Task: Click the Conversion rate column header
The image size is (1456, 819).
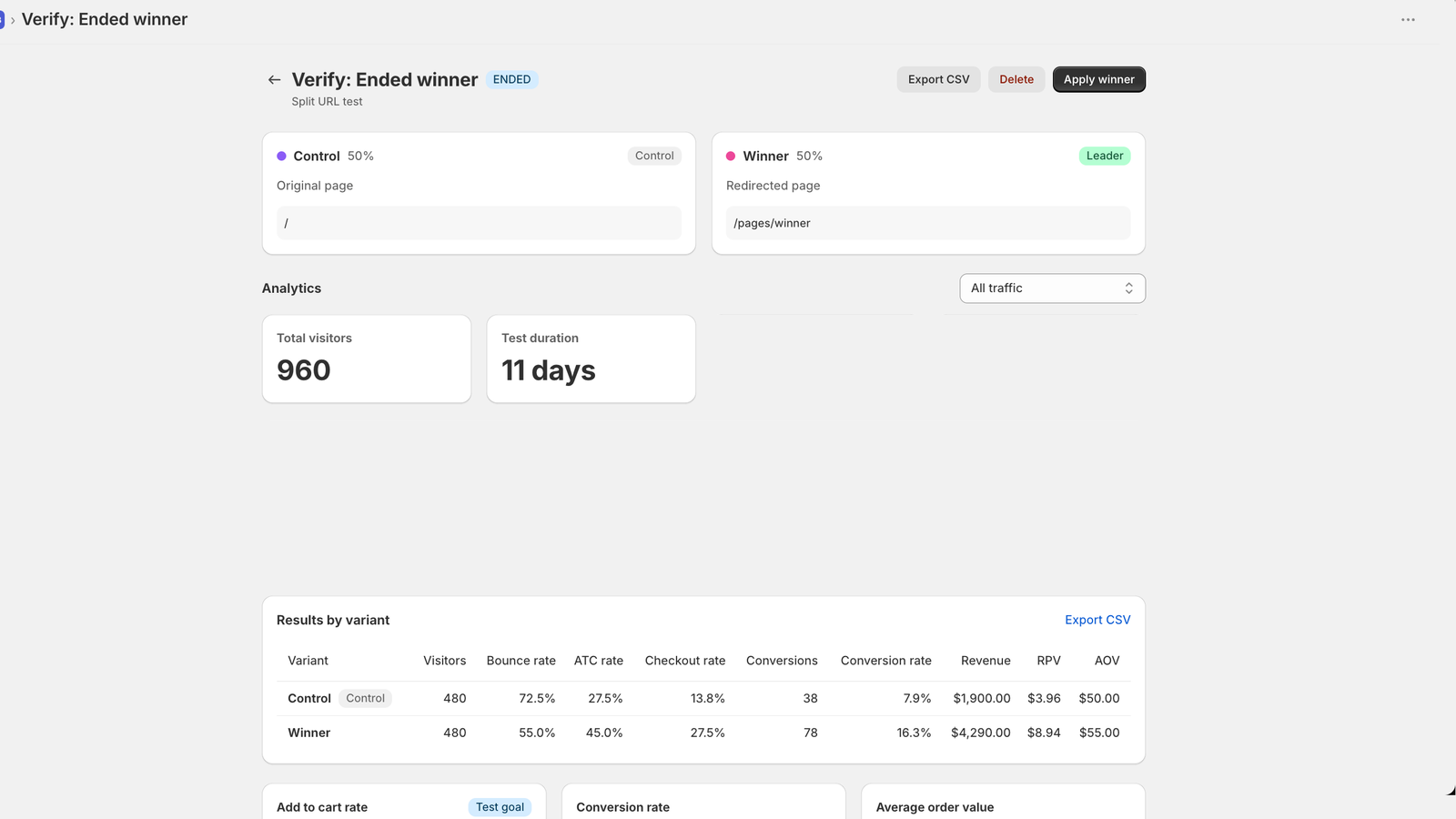Action: point(885,661)
